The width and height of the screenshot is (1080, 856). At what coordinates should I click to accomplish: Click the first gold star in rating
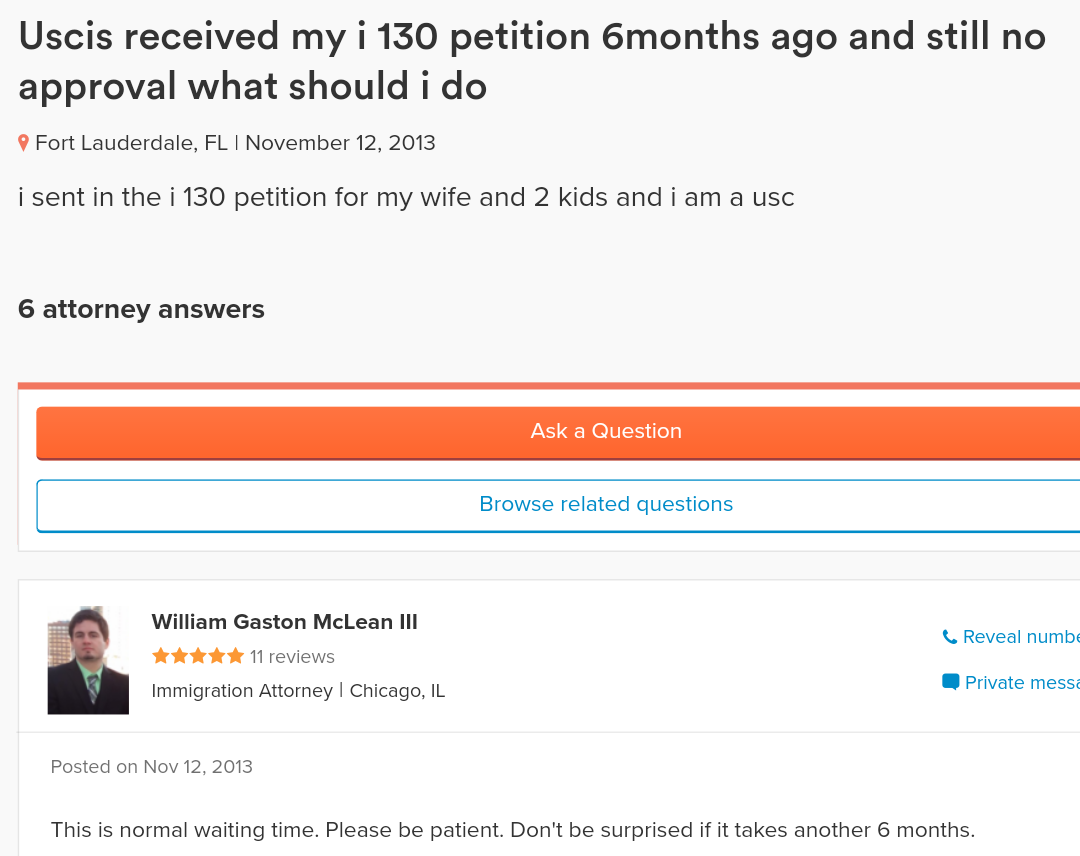click(160, 656)
